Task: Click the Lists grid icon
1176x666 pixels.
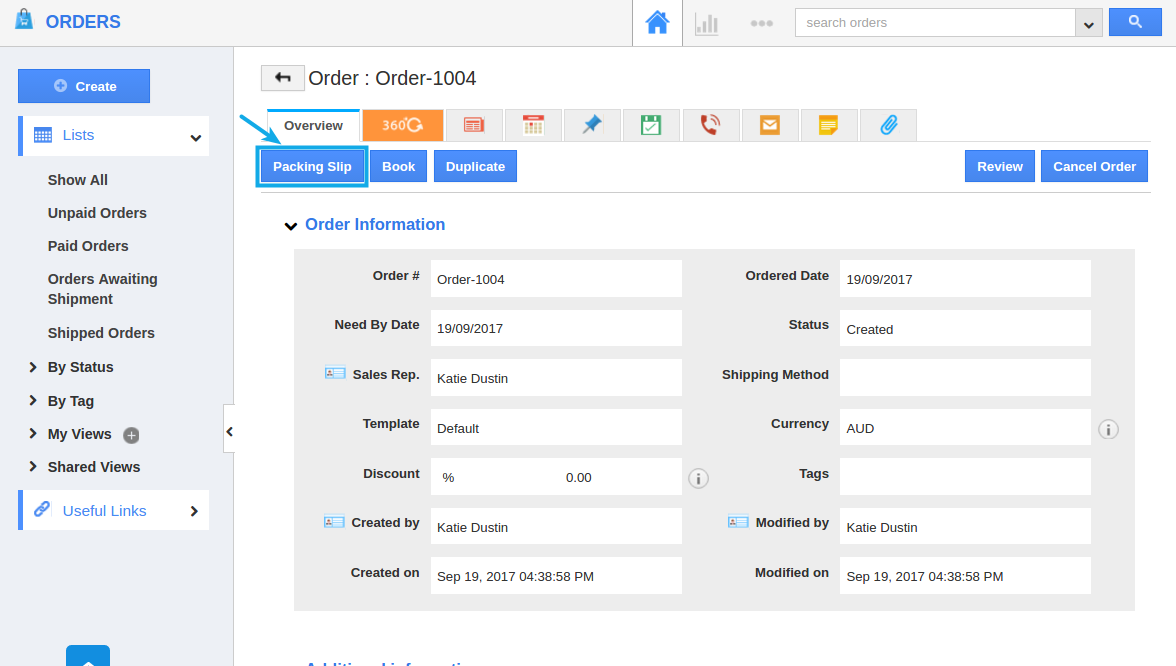Action: [x=43, y=135]
